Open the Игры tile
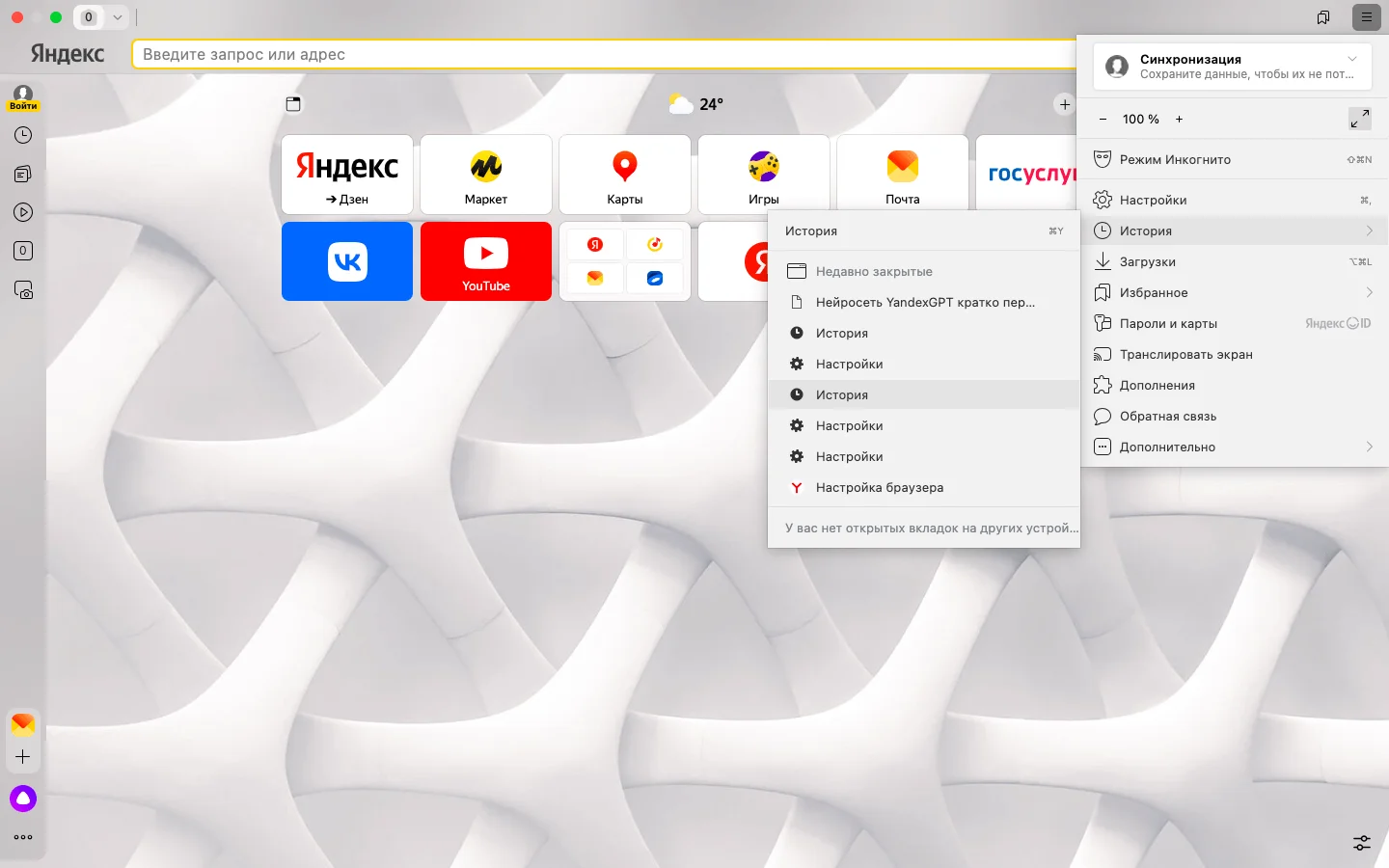Image resolution: width=1389 pixels, height=868 pixels. tap(764, 175)
